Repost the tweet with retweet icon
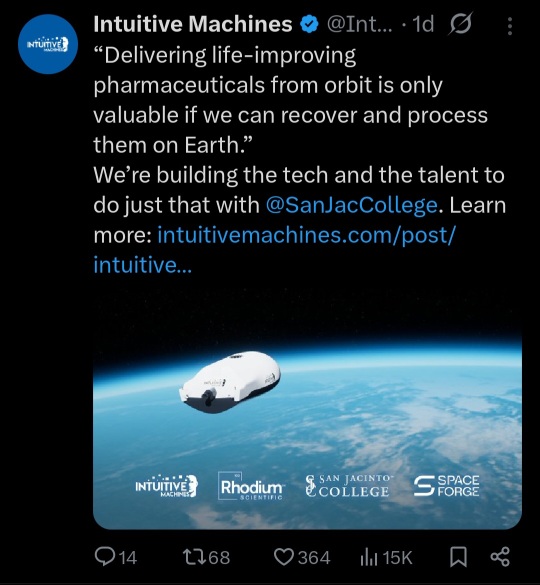This screenshot has height=585, width=540. pyautogui.click(x=194, y=557)
